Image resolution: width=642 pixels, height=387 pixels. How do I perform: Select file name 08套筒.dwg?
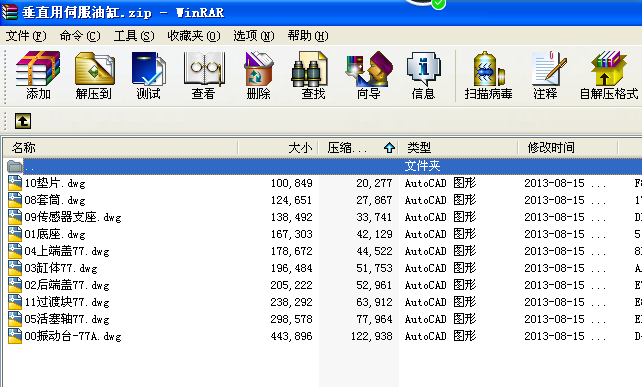coord(55,200)
